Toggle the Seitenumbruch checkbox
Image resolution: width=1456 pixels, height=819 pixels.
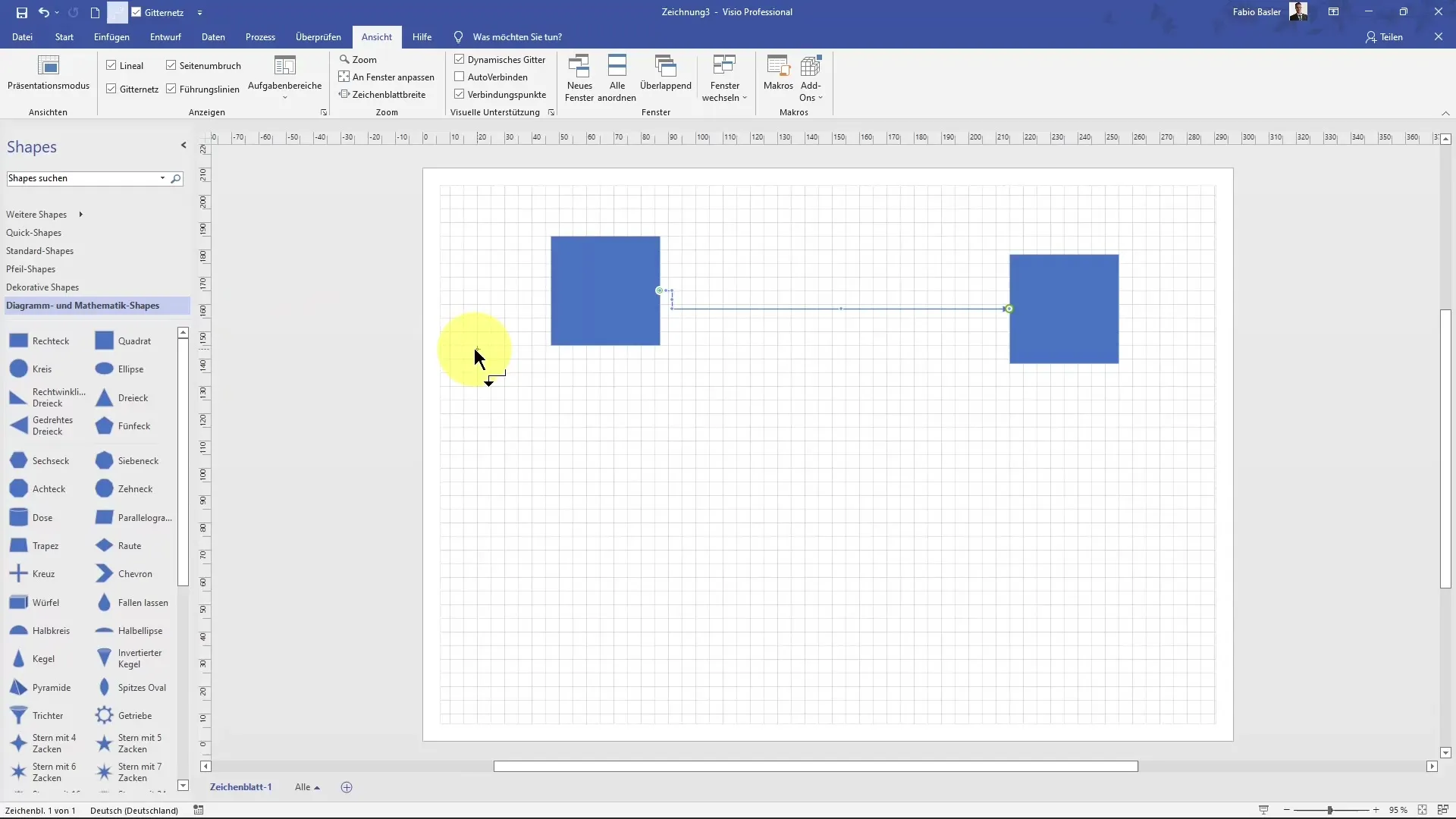pyautogui.click(x=171, y=65)
